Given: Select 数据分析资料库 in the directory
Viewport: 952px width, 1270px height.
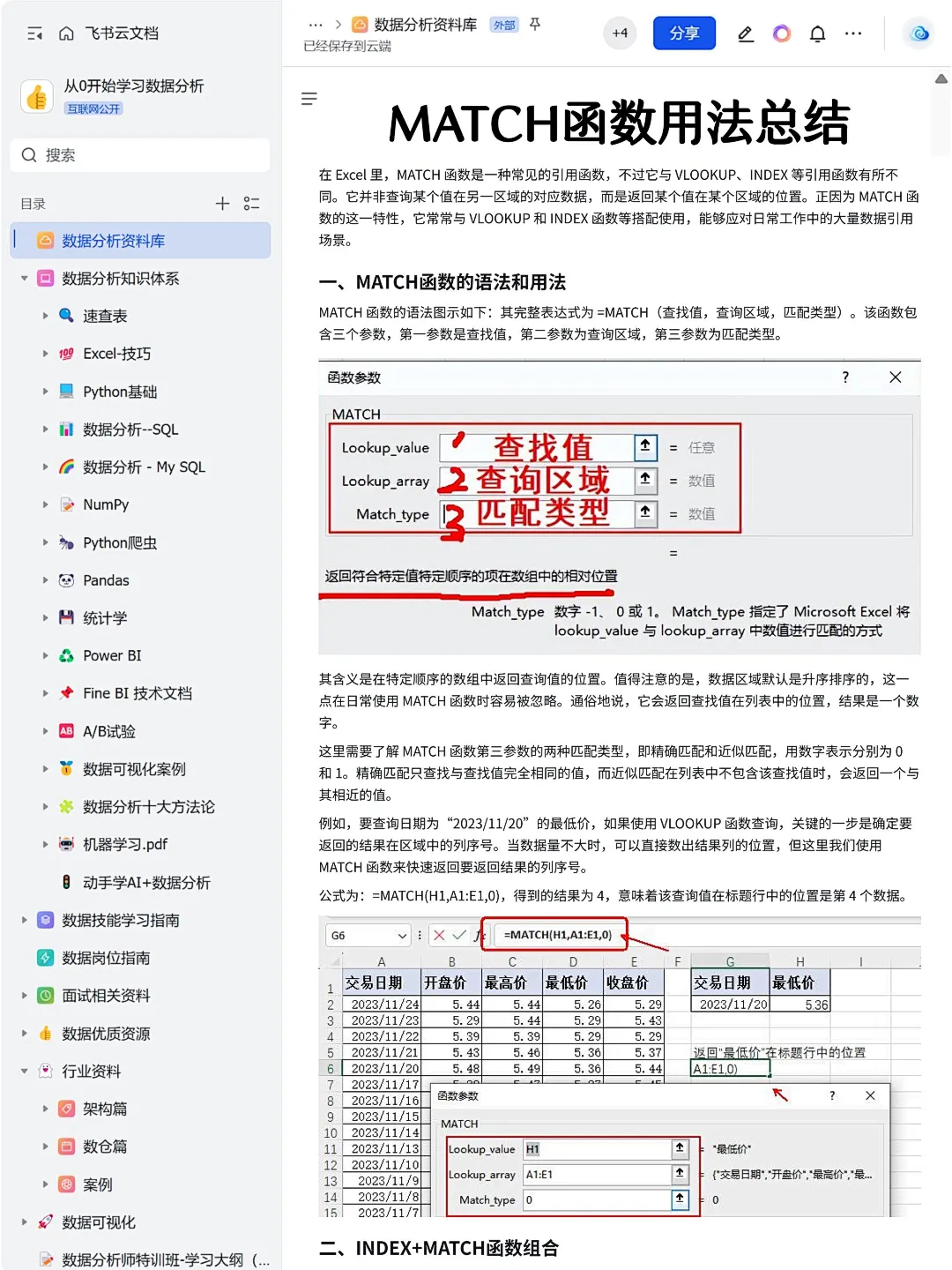Looking at the screenshot, I should click(141, 241).
